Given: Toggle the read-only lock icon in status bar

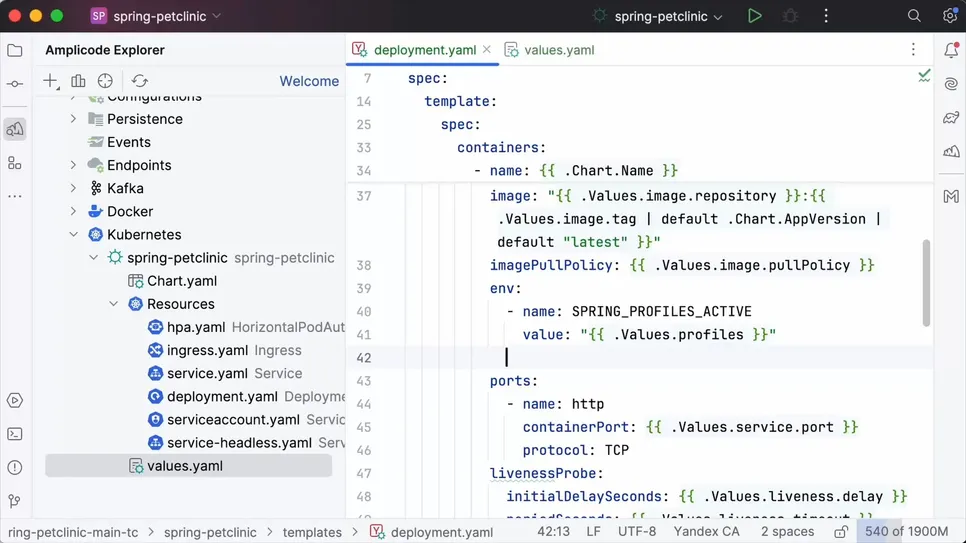Looking at the screenshot, I should (841, 532).
